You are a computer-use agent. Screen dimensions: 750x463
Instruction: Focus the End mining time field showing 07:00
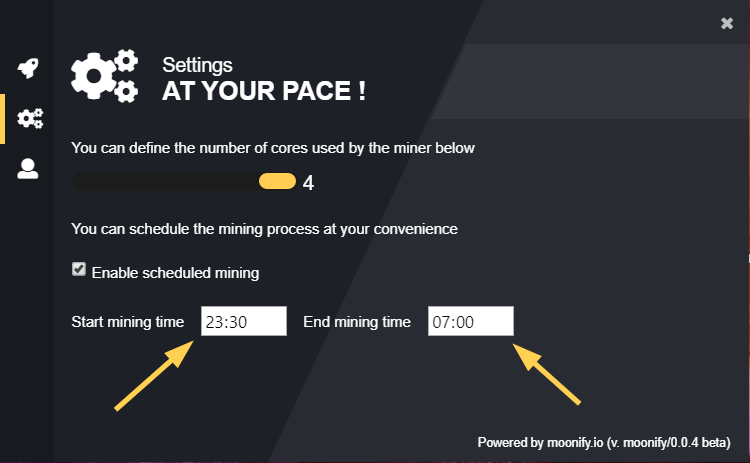tap(471, 321)
